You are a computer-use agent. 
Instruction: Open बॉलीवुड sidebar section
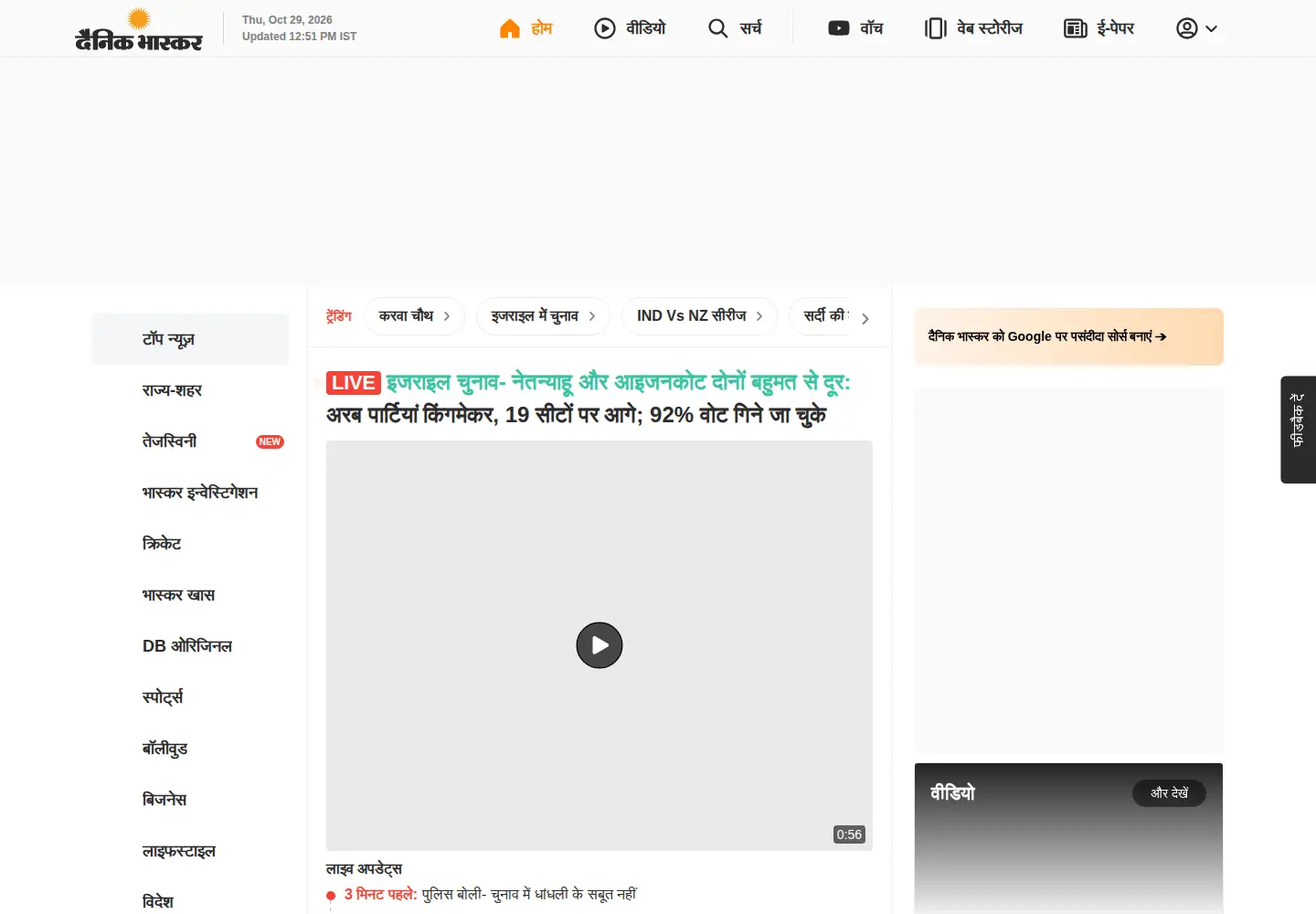pos(190,749)
